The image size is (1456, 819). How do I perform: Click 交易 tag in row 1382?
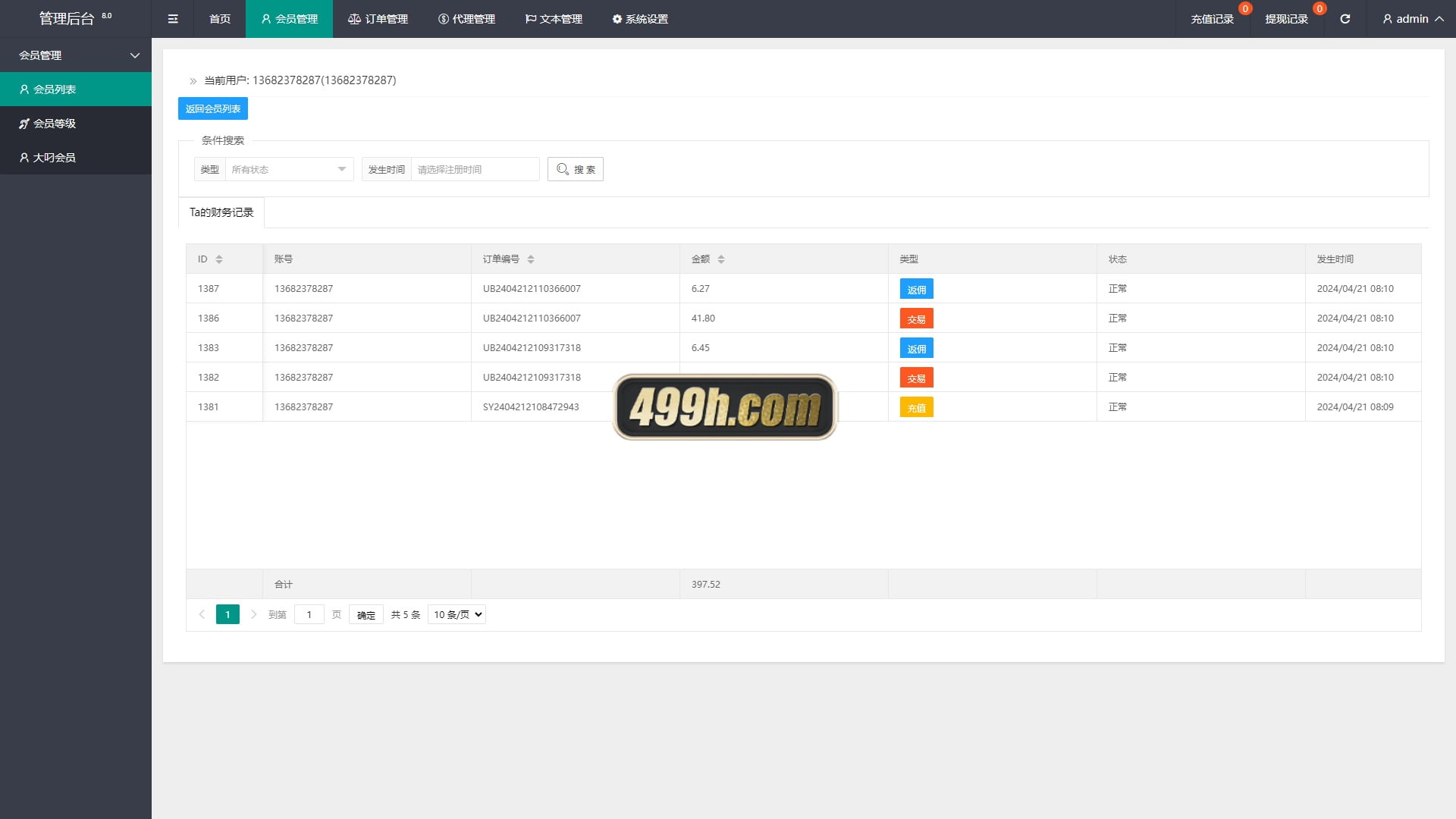917,378
